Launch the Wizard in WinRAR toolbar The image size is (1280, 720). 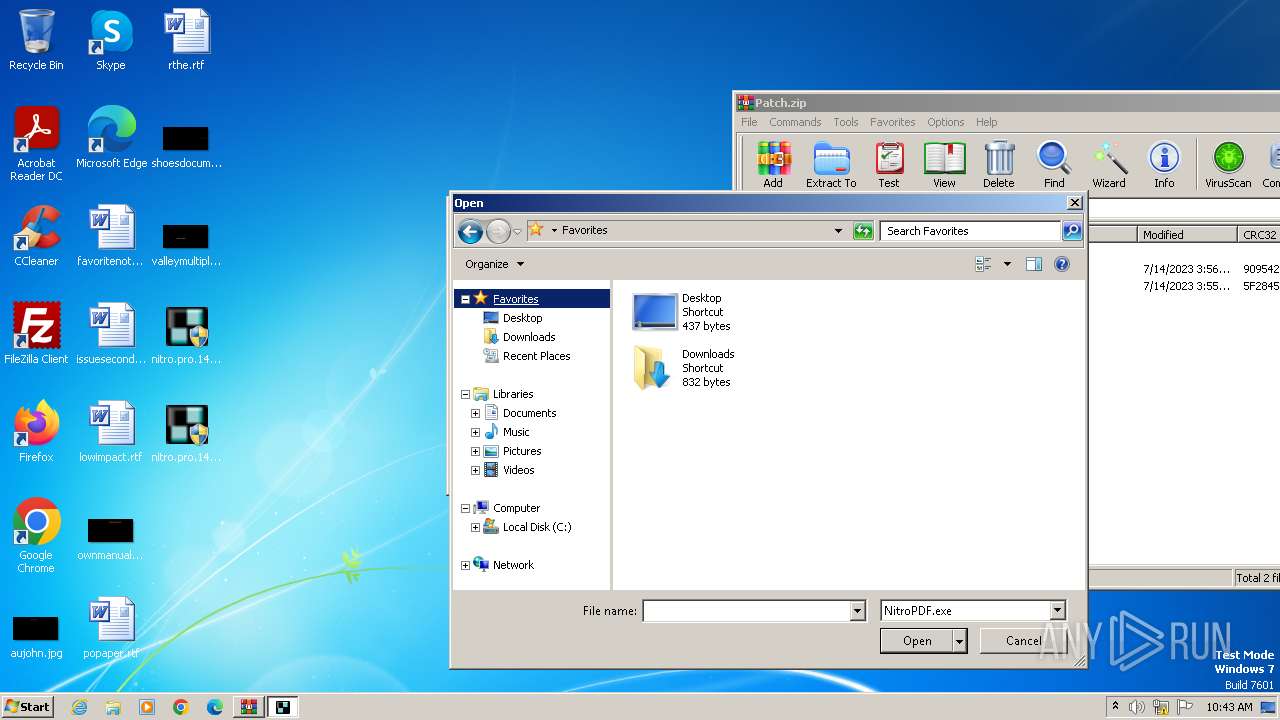pos(1108,164)
